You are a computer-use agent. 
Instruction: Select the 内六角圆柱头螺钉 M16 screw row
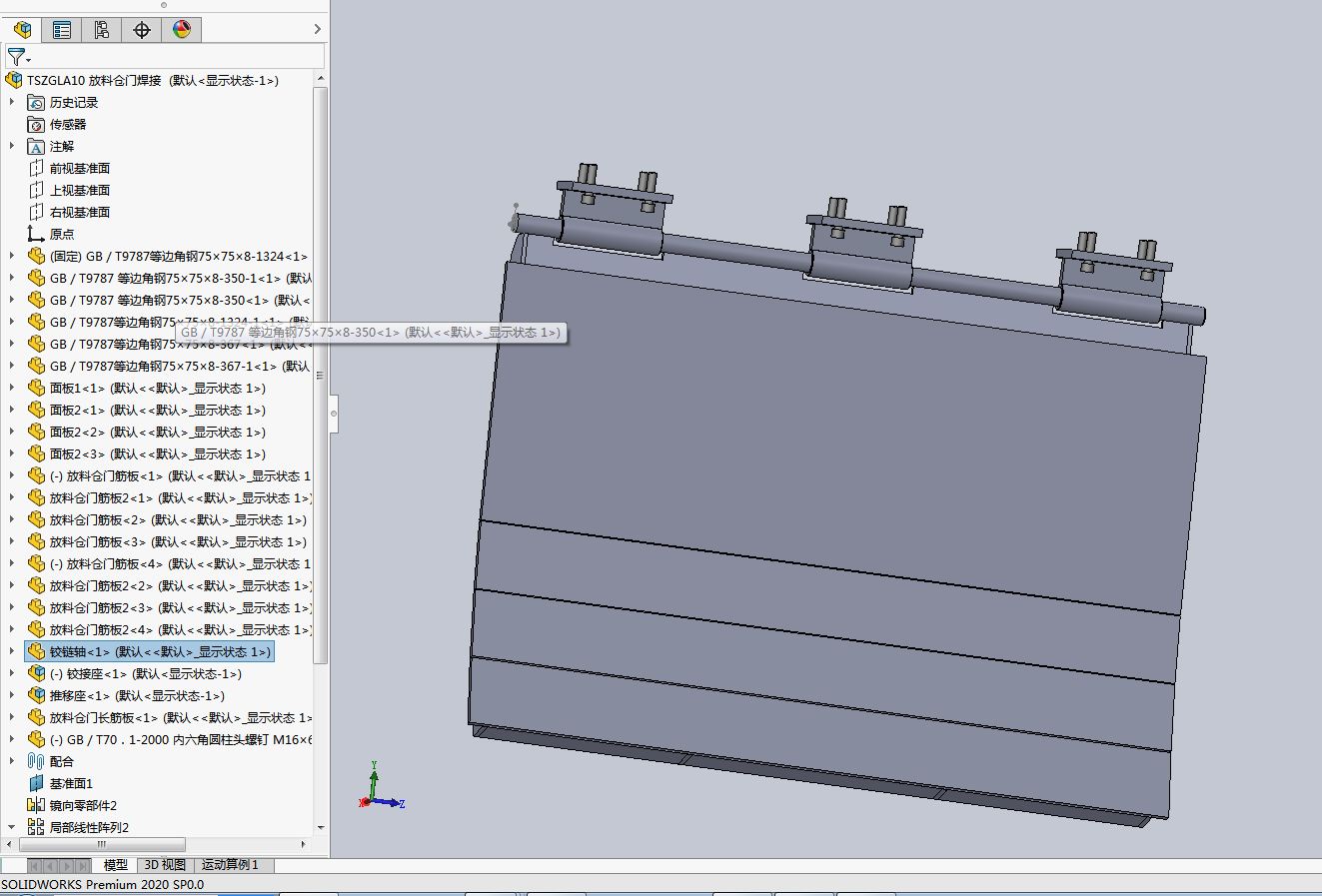pos(181,740)
